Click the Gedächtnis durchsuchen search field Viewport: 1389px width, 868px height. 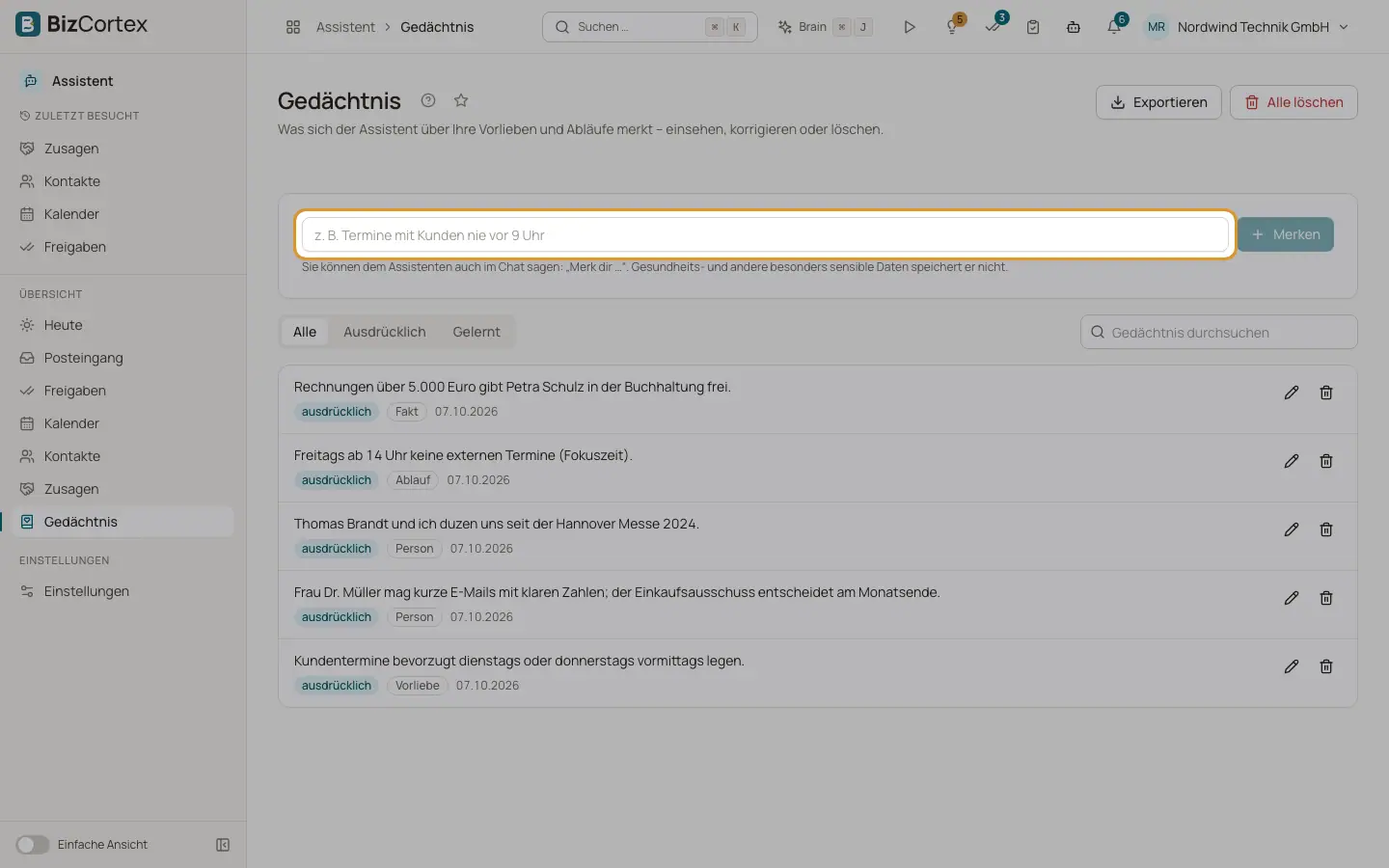(x=1219, y=333)
